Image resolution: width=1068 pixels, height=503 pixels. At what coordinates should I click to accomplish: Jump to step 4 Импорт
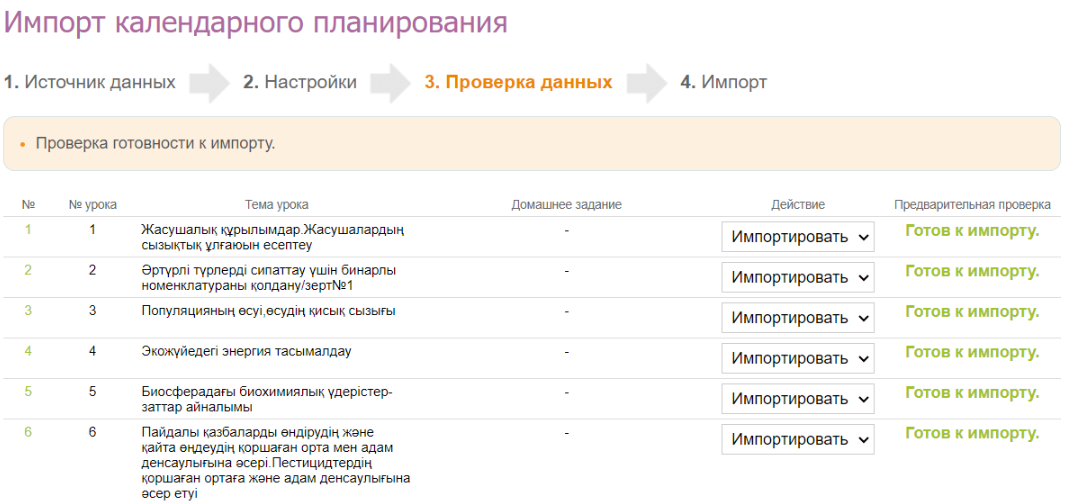pos(724,82)
